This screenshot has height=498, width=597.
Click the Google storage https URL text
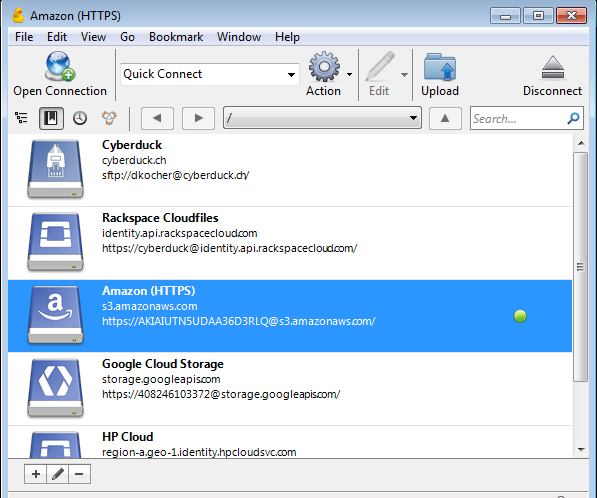pos(221,394)
